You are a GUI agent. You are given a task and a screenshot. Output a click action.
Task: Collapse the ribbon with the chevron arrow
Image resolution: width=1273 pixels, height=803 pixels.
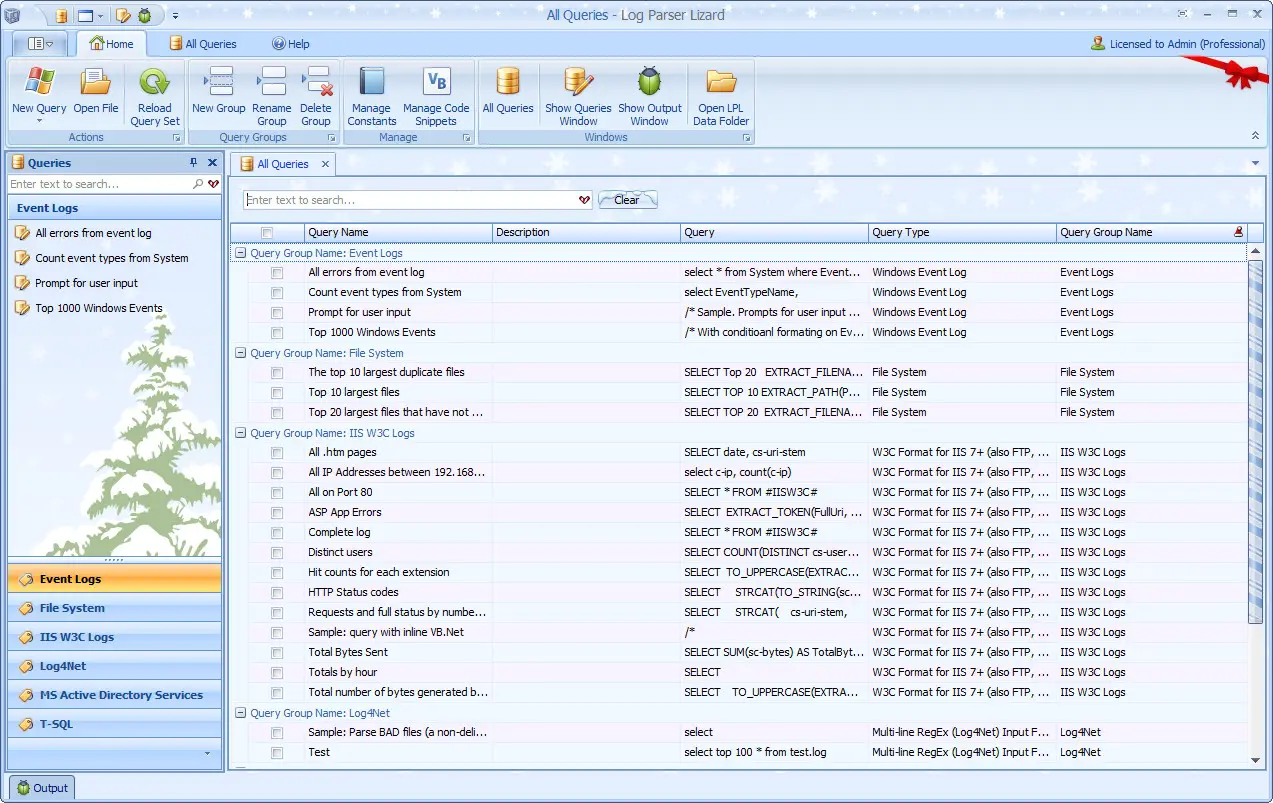[x=1255, y=135]
